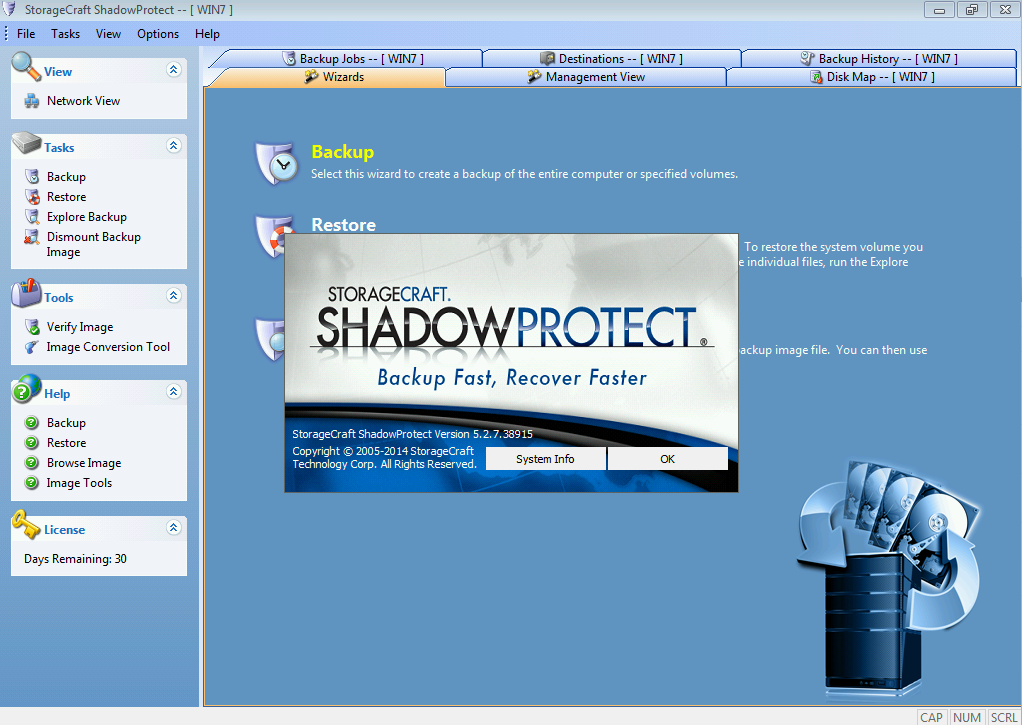This screenshot has width=1022, height=725.
Task: Collapse the License panel section
Action: pos(174,528)
